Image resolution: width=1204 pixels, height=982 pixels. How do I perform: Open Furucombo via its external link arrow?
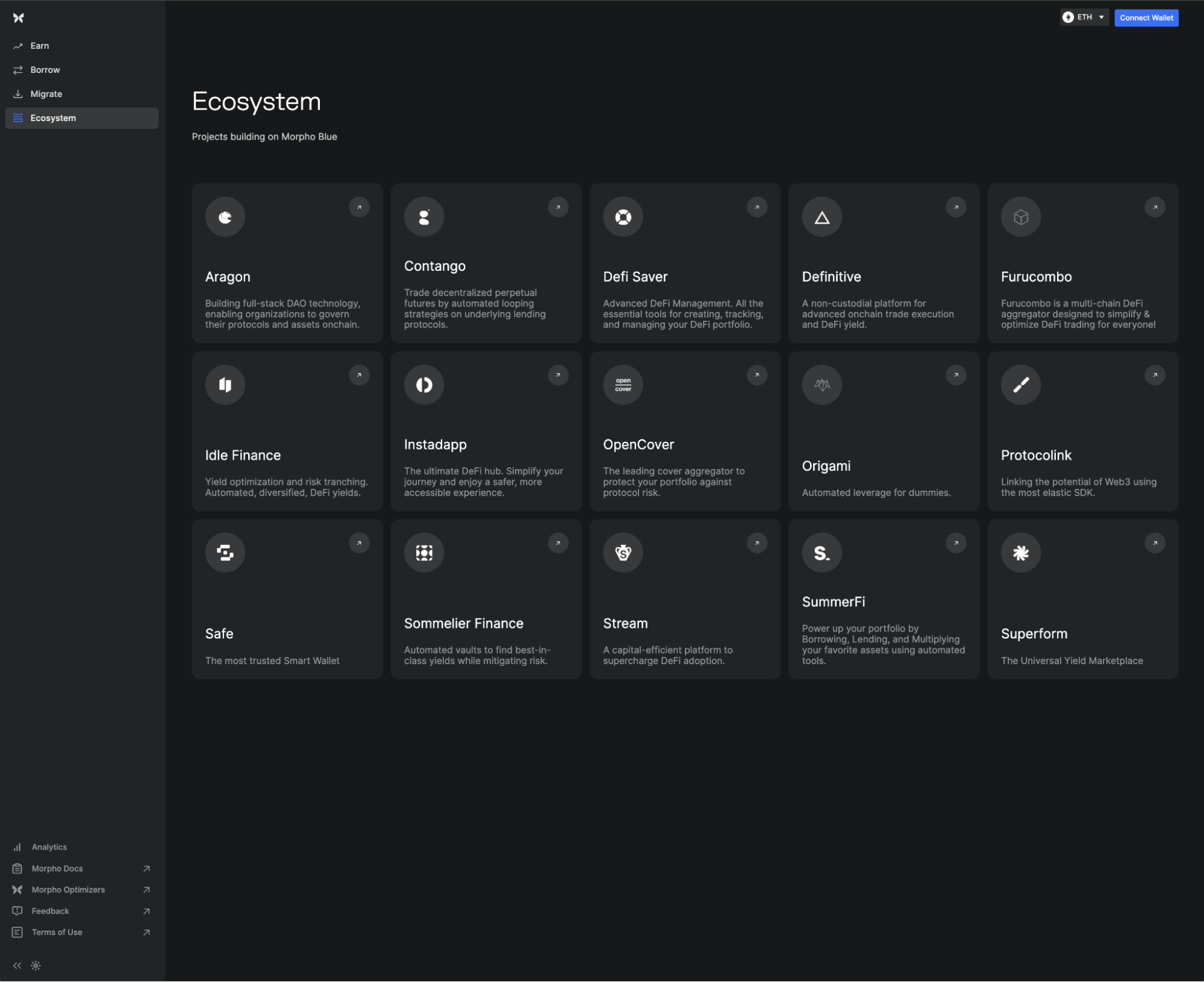1155,207
